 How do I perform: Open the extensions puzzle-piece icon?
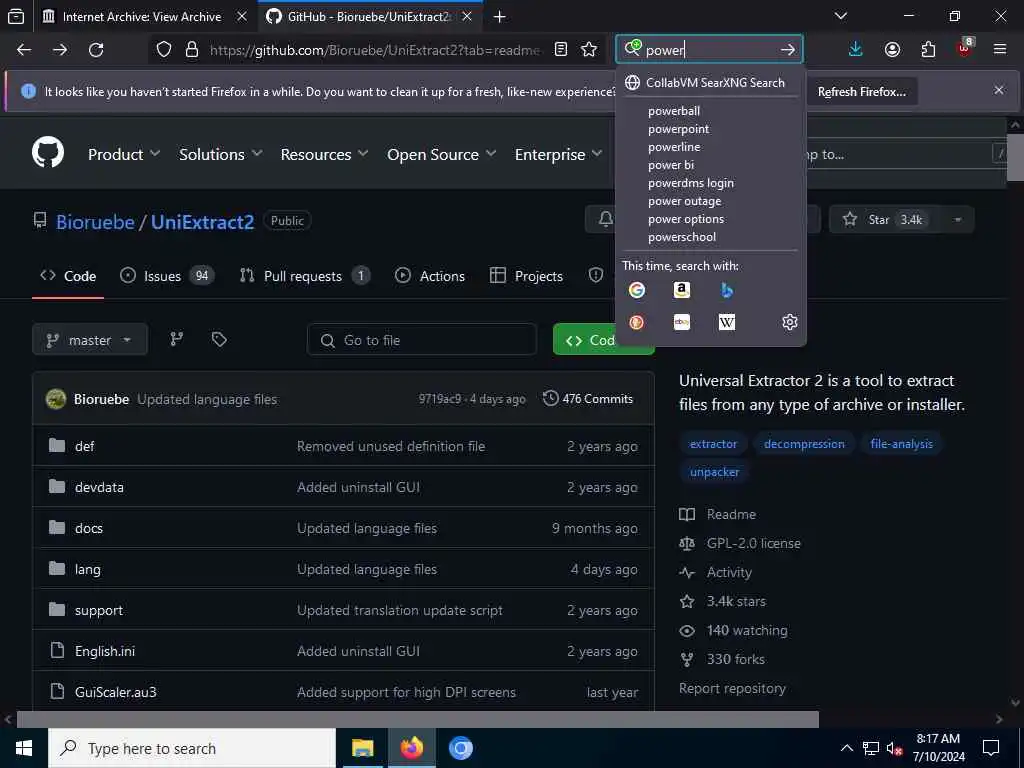[928, 50]
